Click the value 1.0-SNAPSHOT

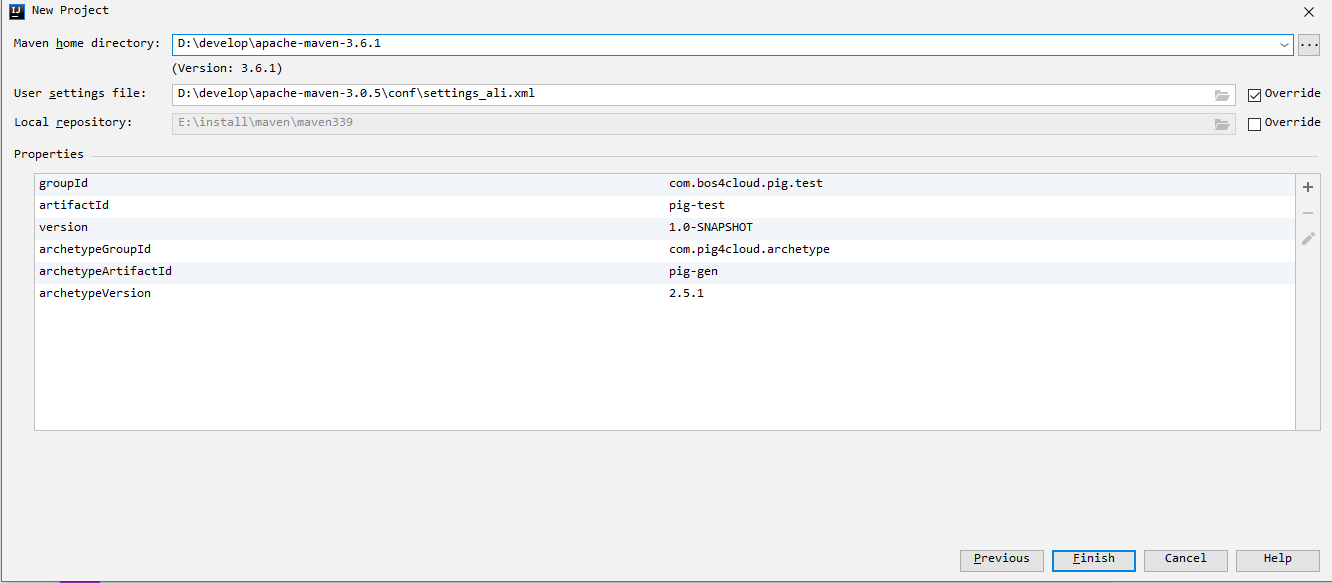pyautogui.click(x=711, y=228)
